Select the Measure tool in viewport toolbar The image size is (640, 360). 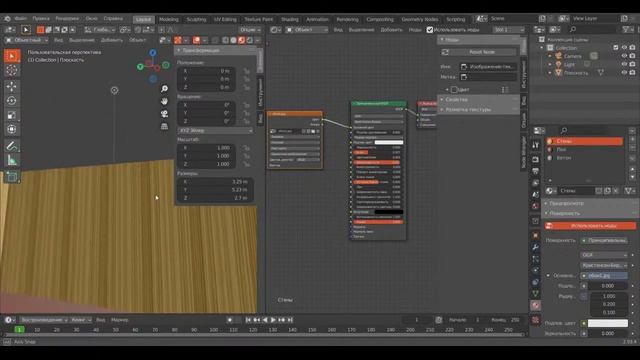pos(12,160)
